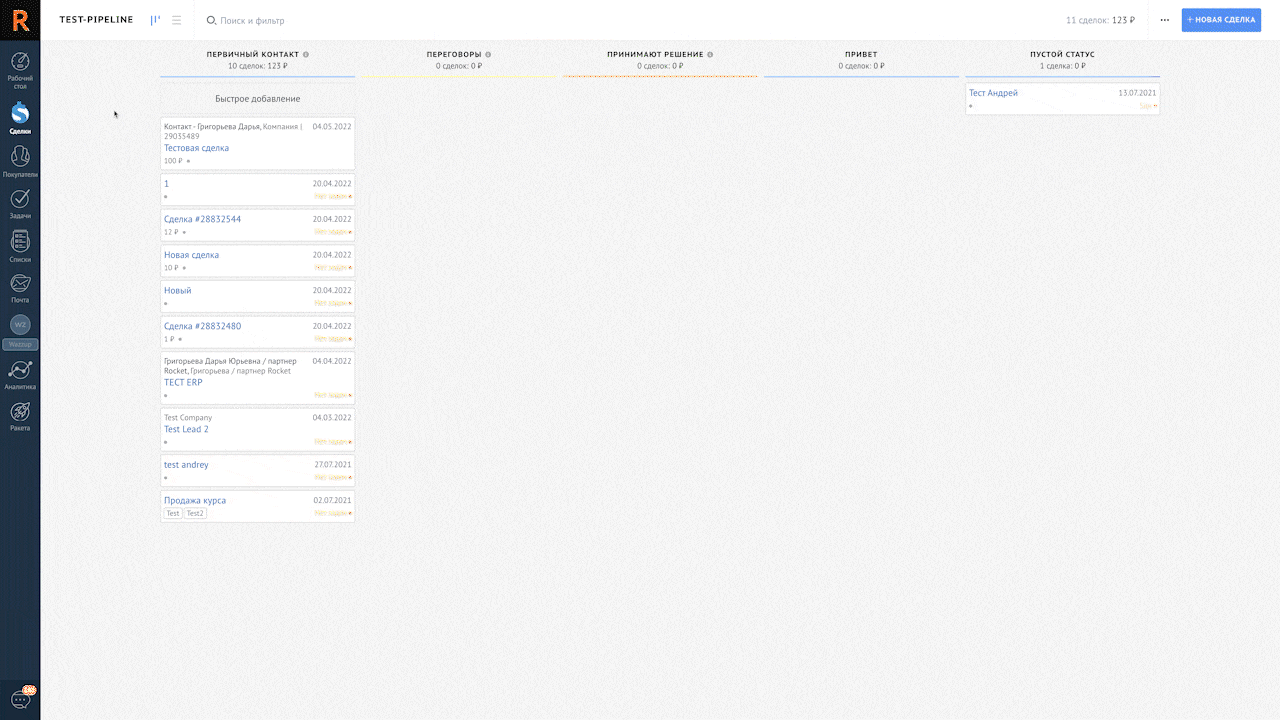1280x720 pixels.
Task: Click the Пустой статус column header
Action: (x=1062, y=55)
